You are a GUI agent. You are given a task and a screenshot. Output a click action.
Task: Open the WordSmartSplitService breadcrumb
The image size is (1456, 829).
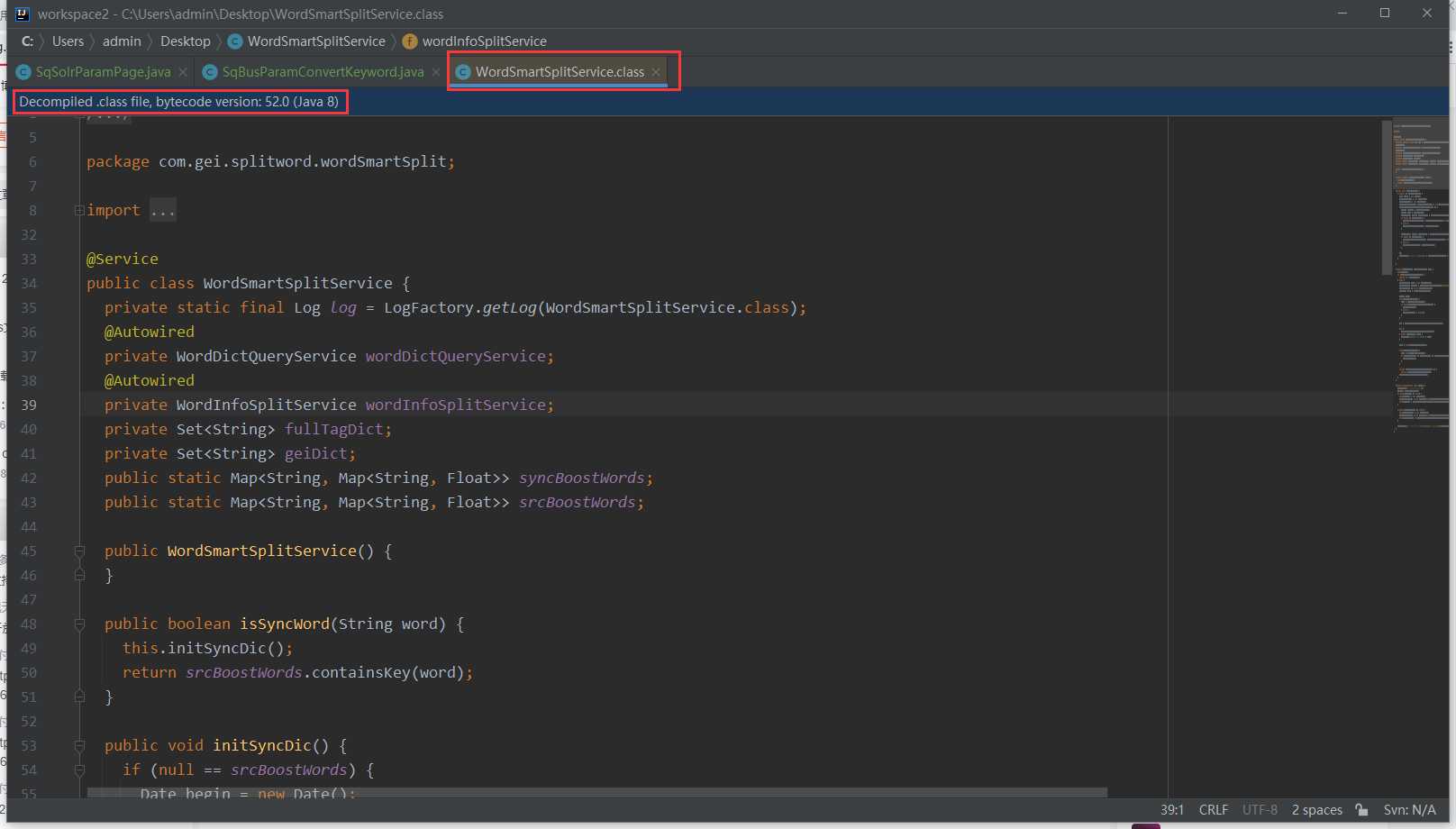click(316, 41)
